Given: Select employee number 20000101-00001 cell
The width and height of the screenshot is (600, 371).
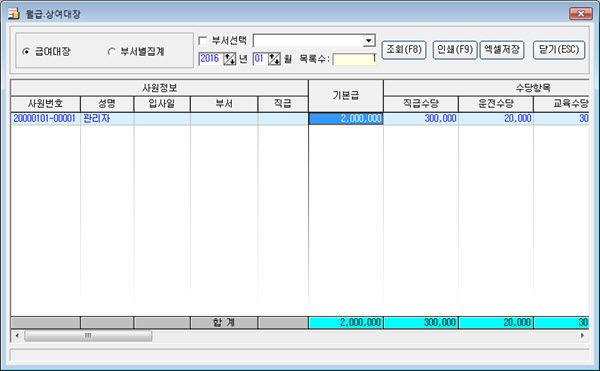Looking at the screenshot, I should [x=46, y=119].
